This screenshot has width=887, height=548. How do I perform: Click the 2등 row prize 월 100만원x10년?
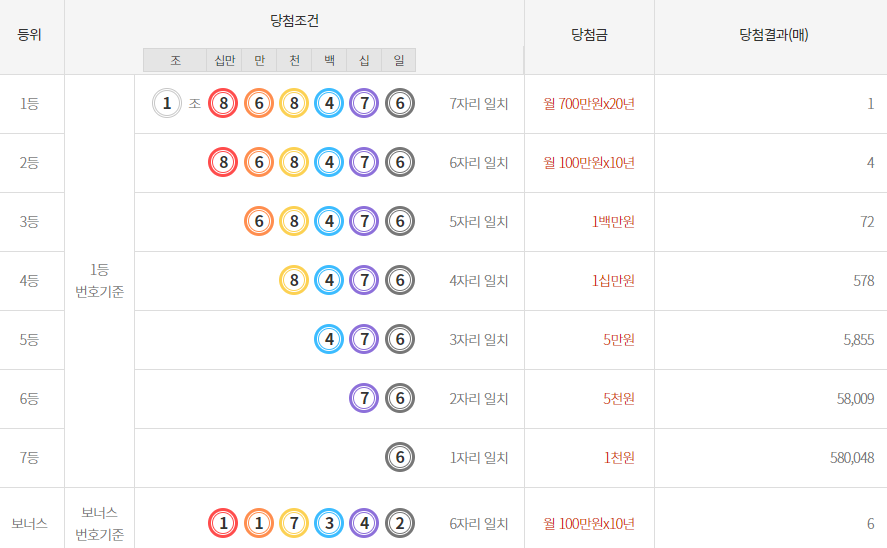point(589,163)
